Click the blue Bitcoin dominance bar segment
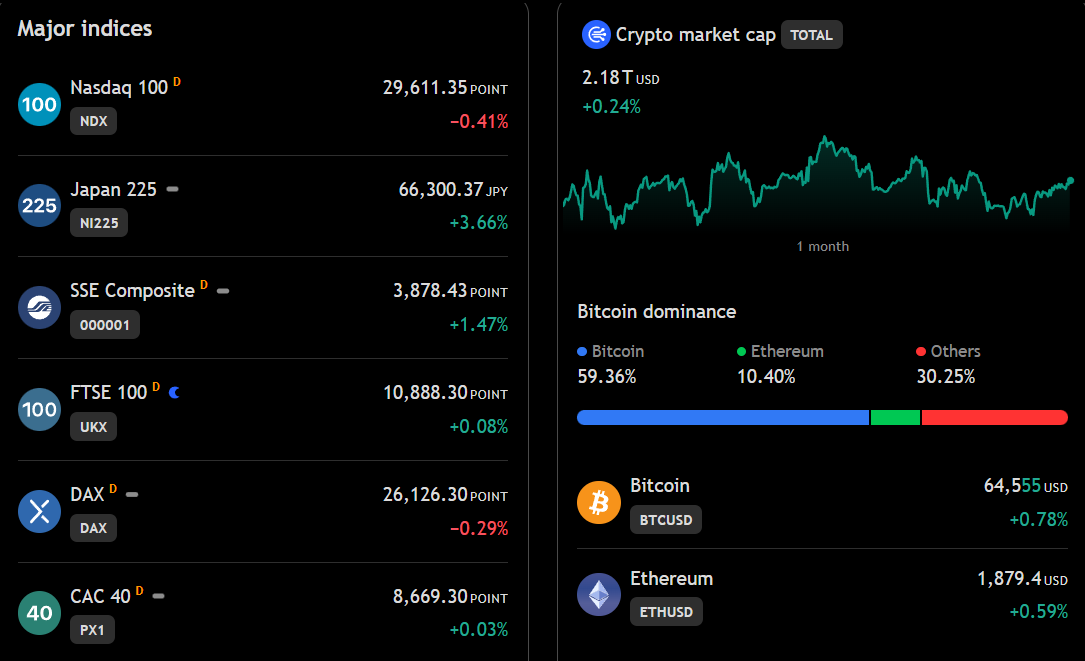Screen dimensions: 1085x661 722,417
